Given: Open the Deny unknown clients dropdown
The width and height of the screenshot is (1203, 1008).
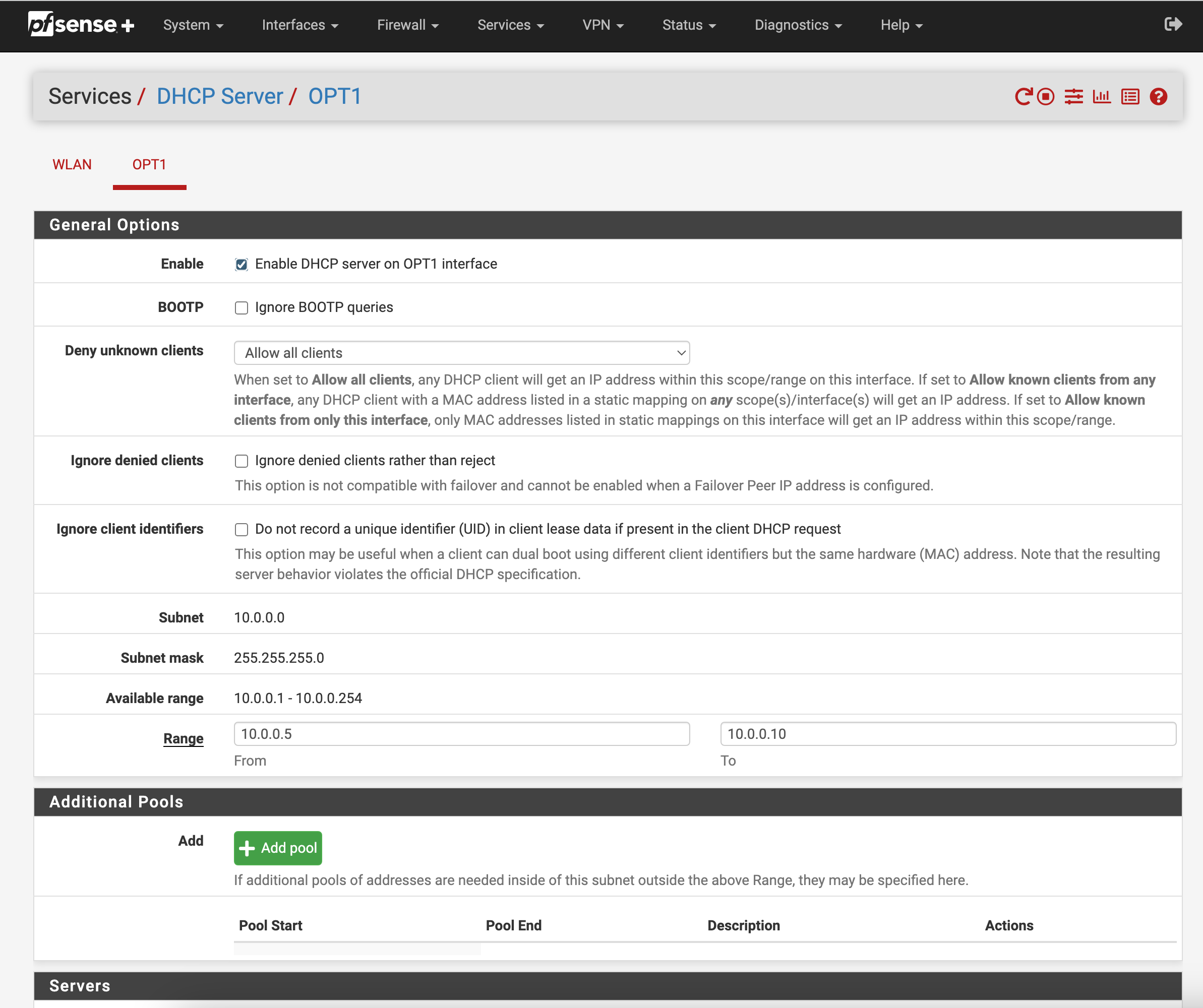Looking at the screenshot, I should click(461, 353).
